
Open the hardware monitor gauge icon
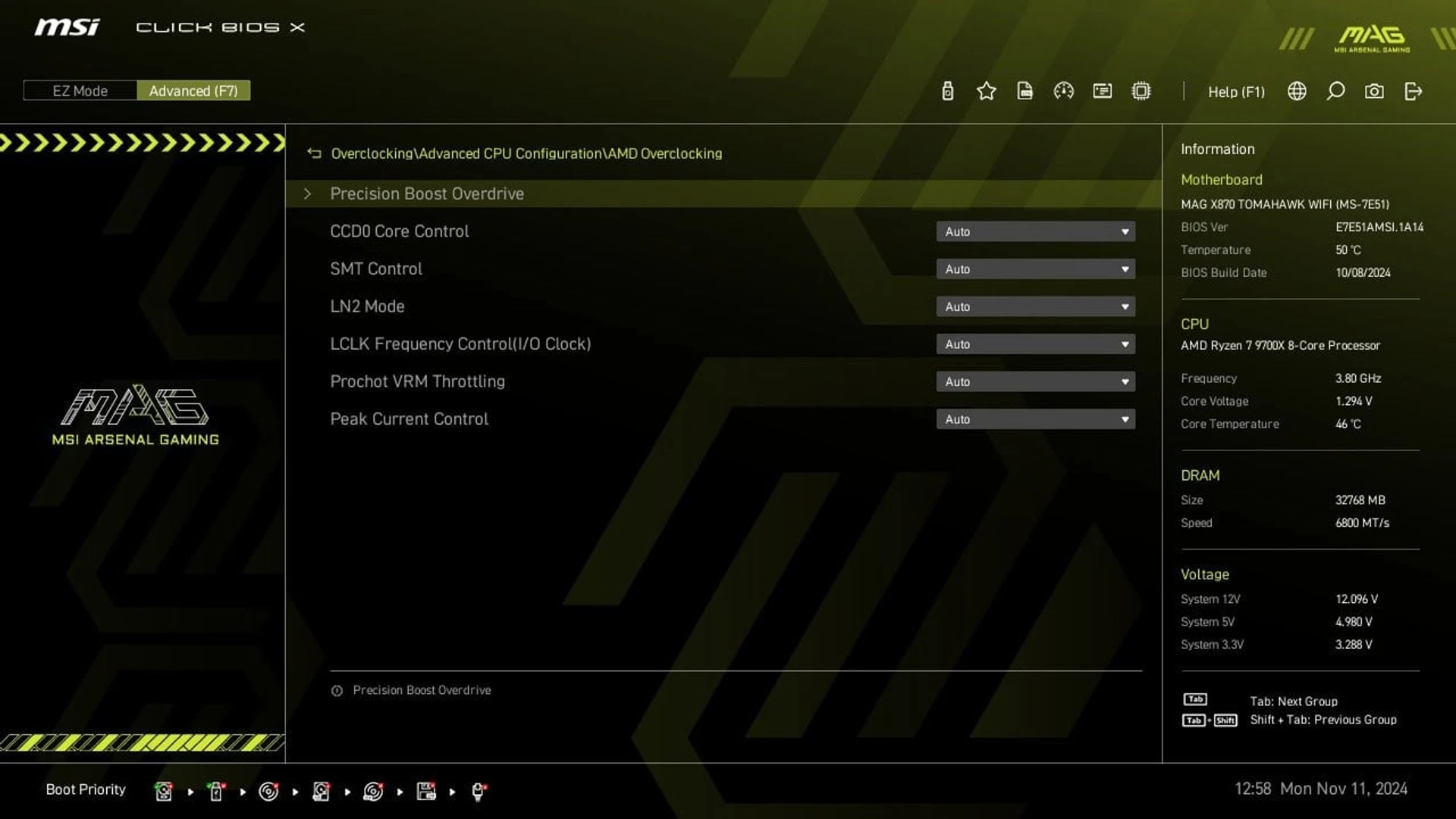click(1063, 91)
